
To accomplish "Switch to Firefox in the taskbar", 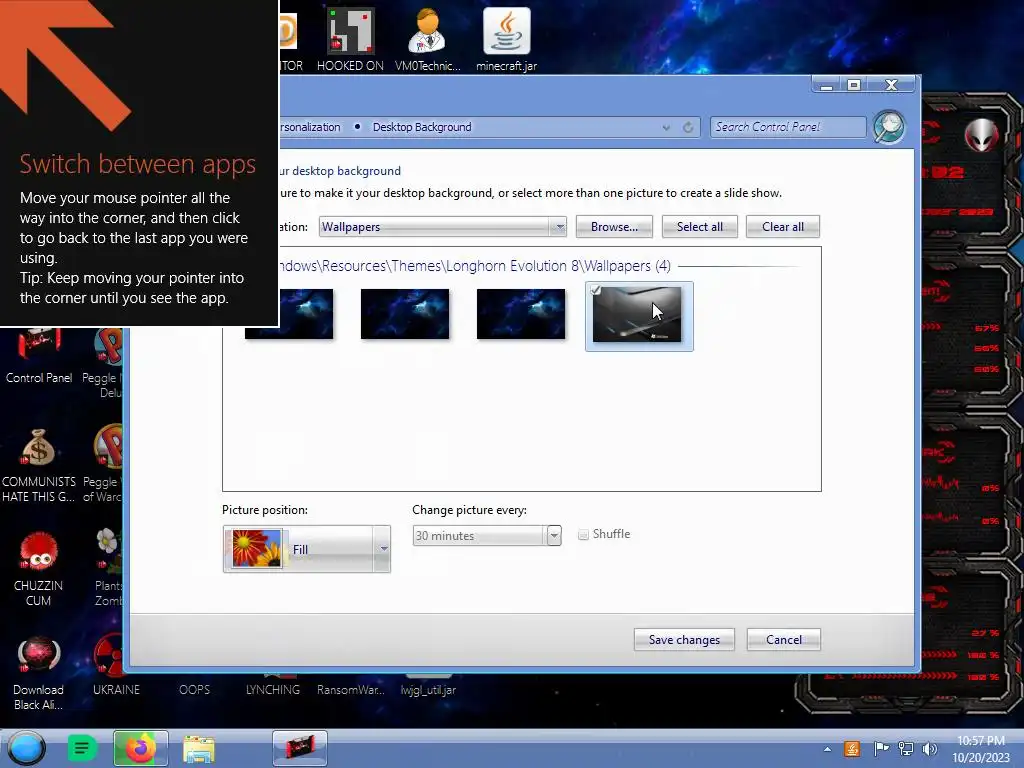I will [140, 748].
